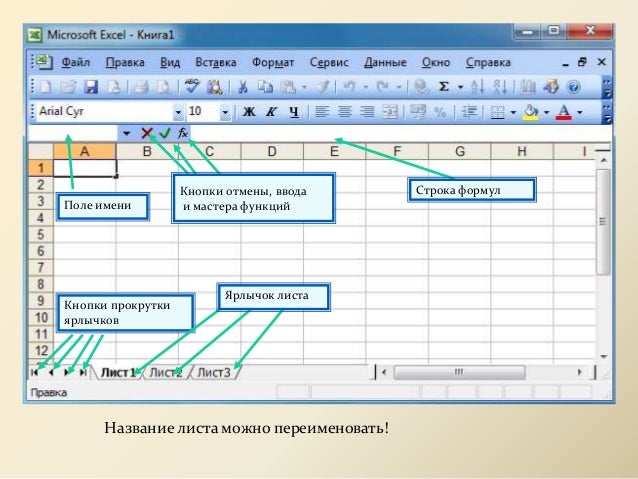The height and width of the screenshot is (479, 638).
Task: Cut selection with the scissors icon
Action: point(243,87)
